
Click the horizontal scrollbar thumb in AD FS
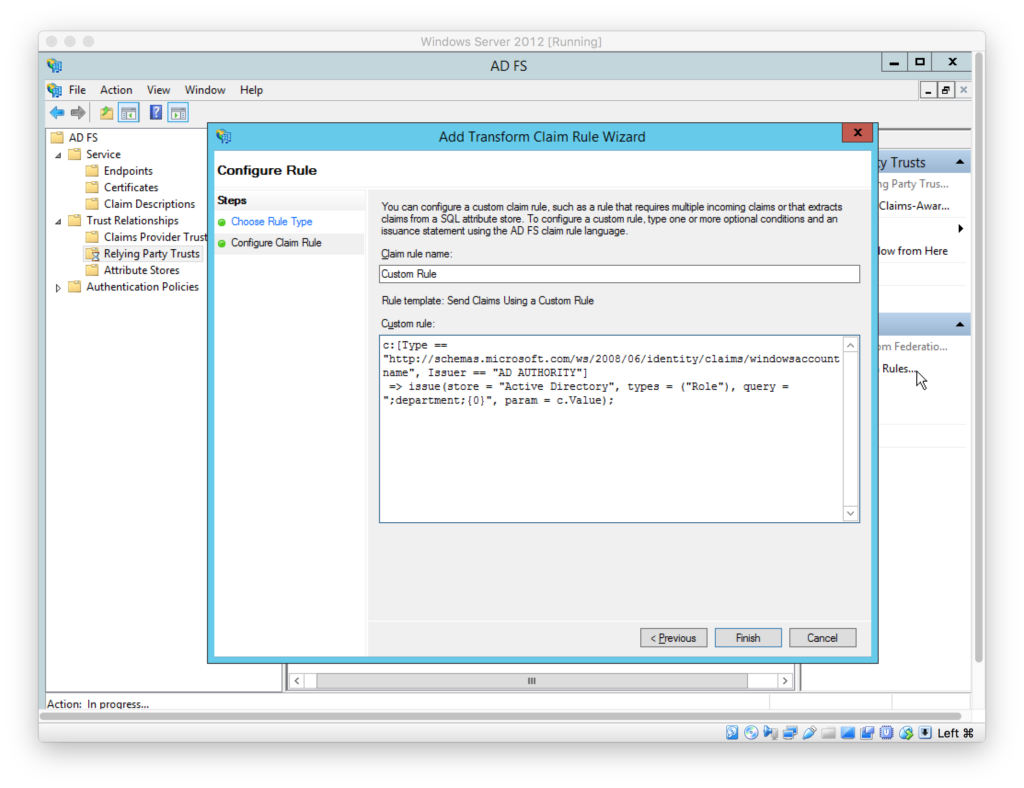pos(532,681)
